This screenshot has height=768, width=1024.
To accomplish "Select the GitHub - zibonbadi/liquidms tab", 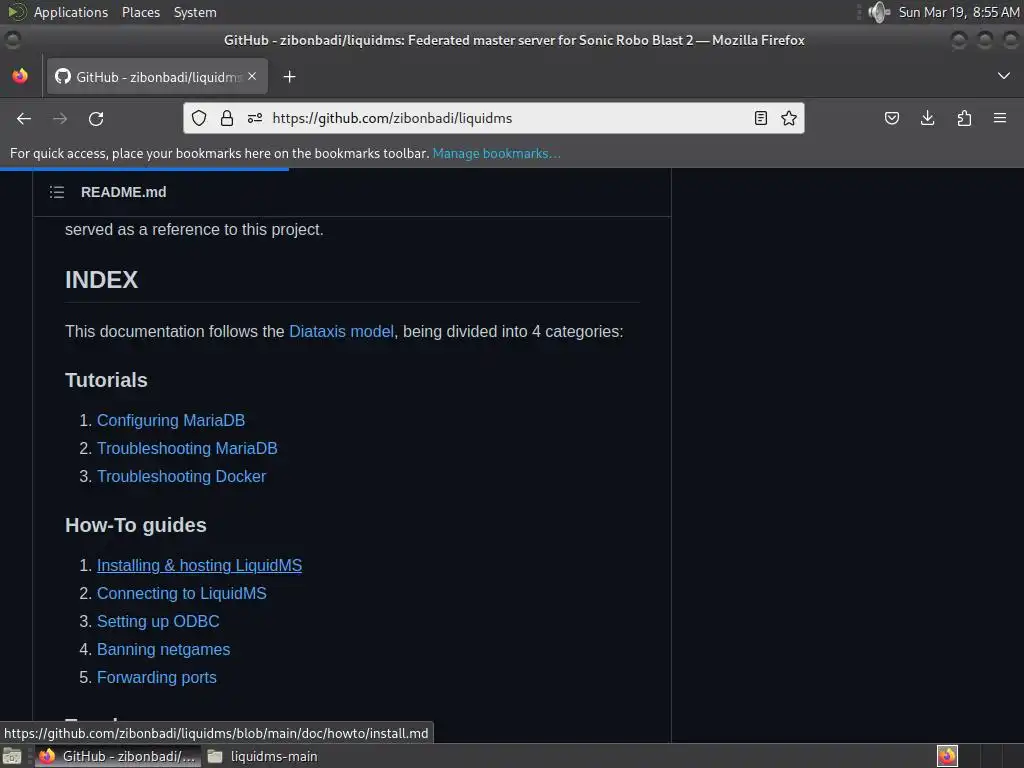I will pos(157,76).
